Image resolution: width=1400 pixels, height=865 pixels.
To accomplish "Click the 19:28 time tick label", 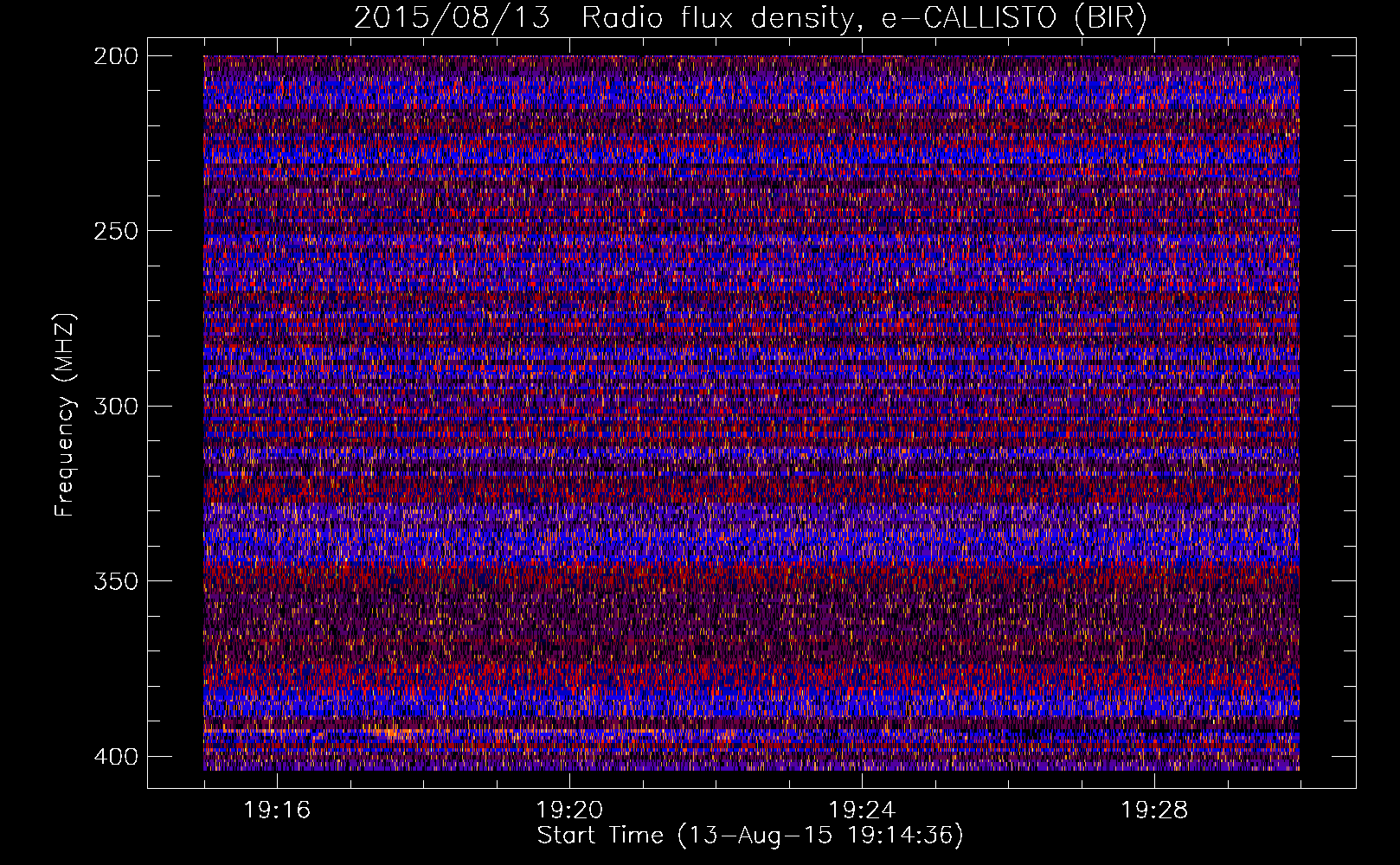I will tap(1154, 811).
